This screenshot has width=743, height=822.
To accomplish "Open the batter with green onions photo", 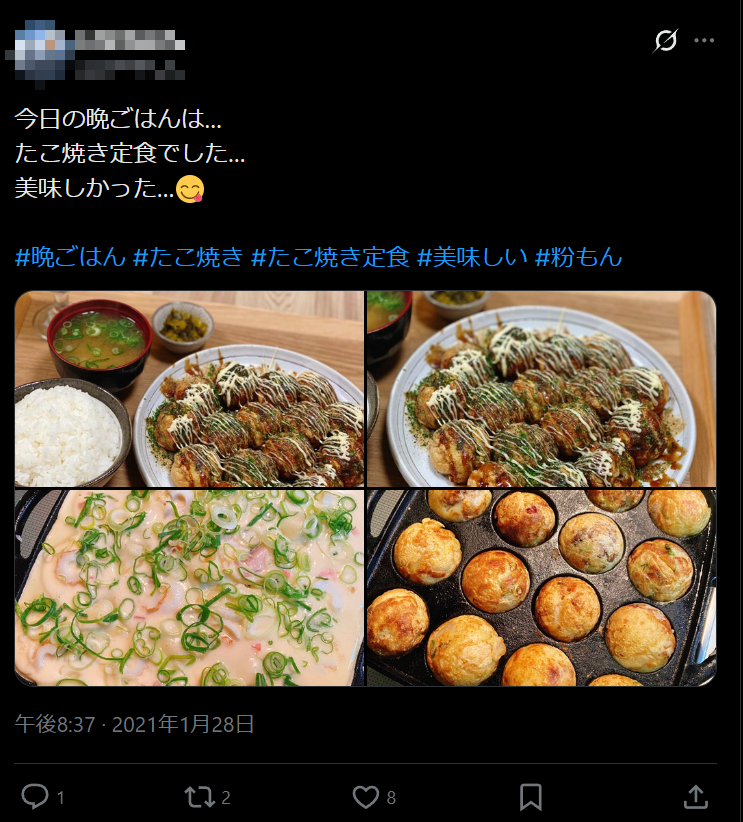I will click(x=189, y=588).
